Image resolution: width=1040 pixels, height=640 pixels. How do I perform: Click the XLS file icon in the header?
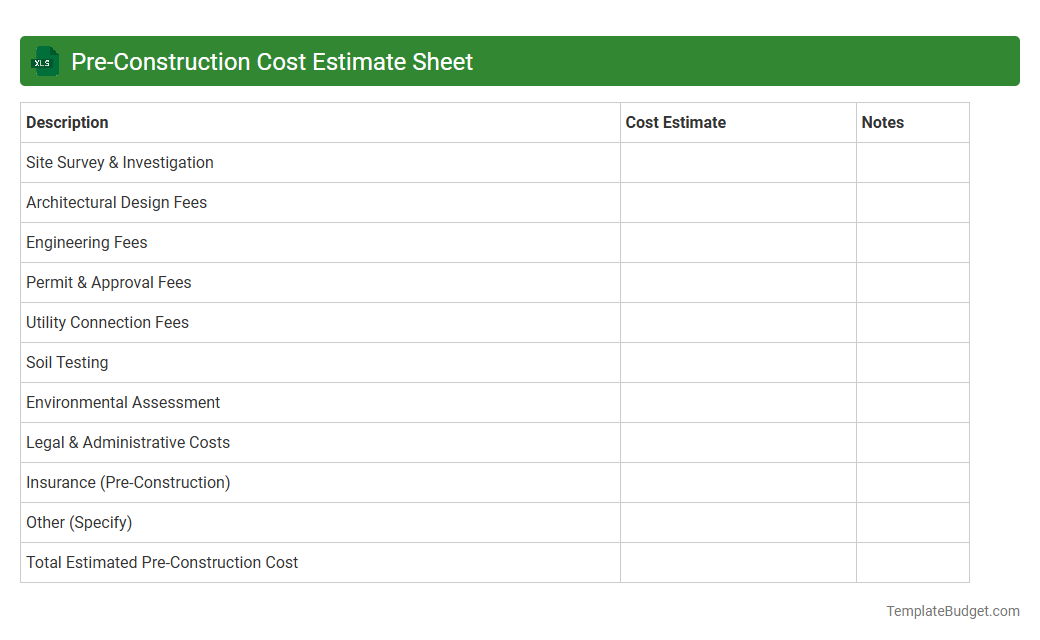44,61
